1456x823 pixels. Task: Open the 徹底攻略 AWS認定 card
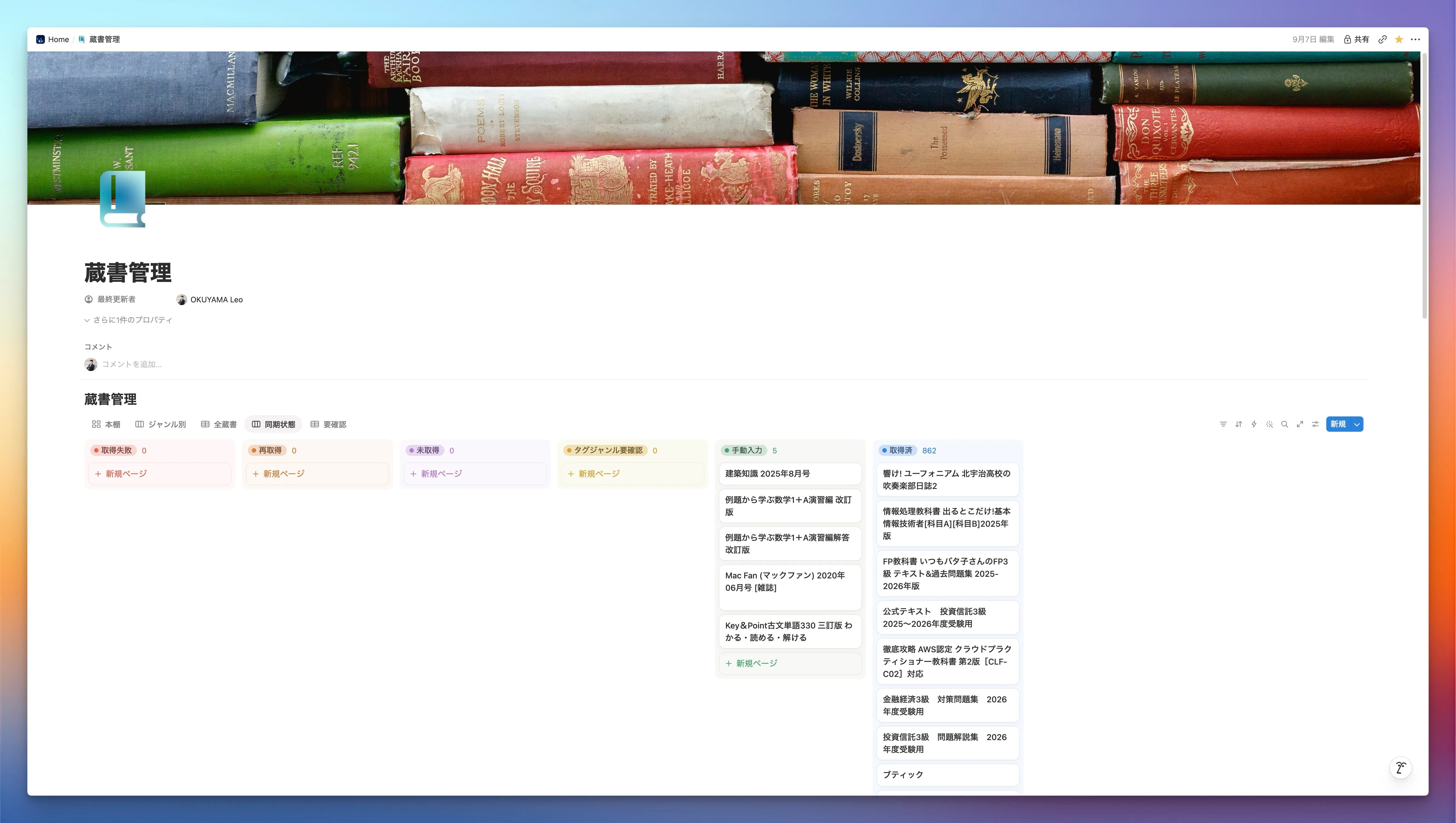pyautogui.click(x=948, y=661)
